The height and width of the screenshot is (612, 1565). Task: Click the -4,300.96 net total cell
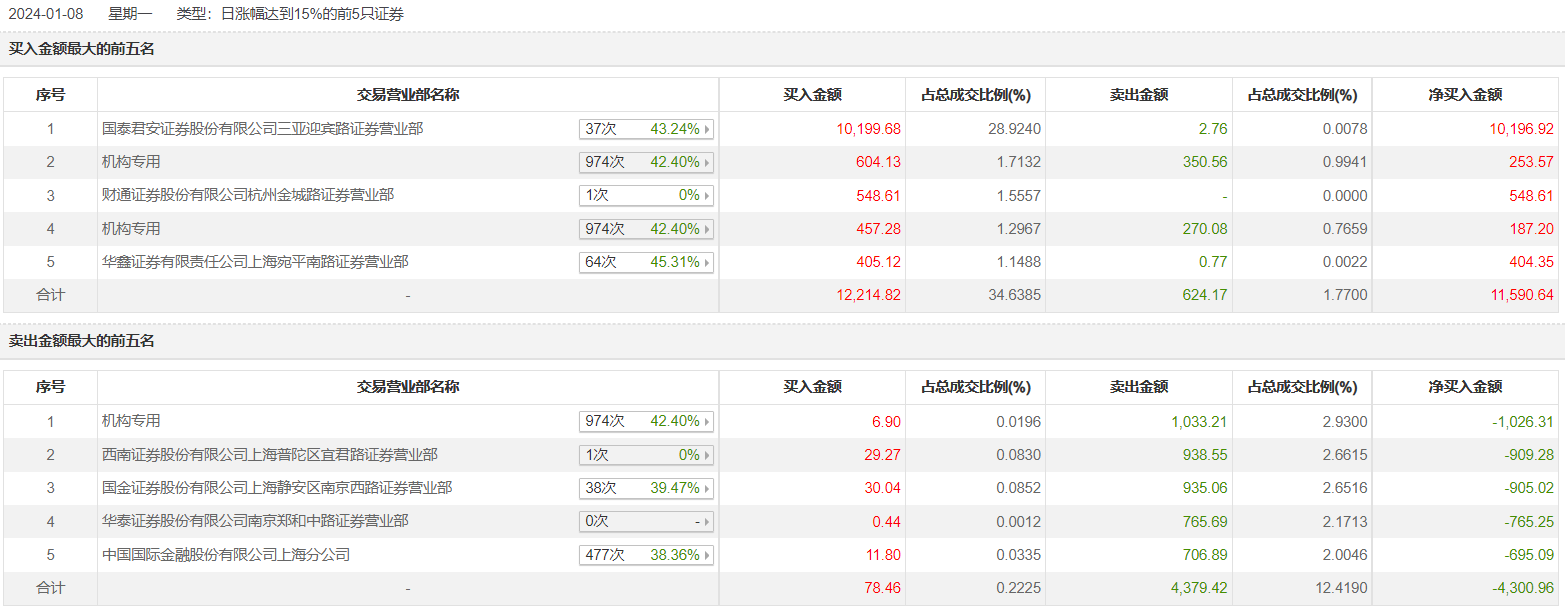[x=1522, y=588]
